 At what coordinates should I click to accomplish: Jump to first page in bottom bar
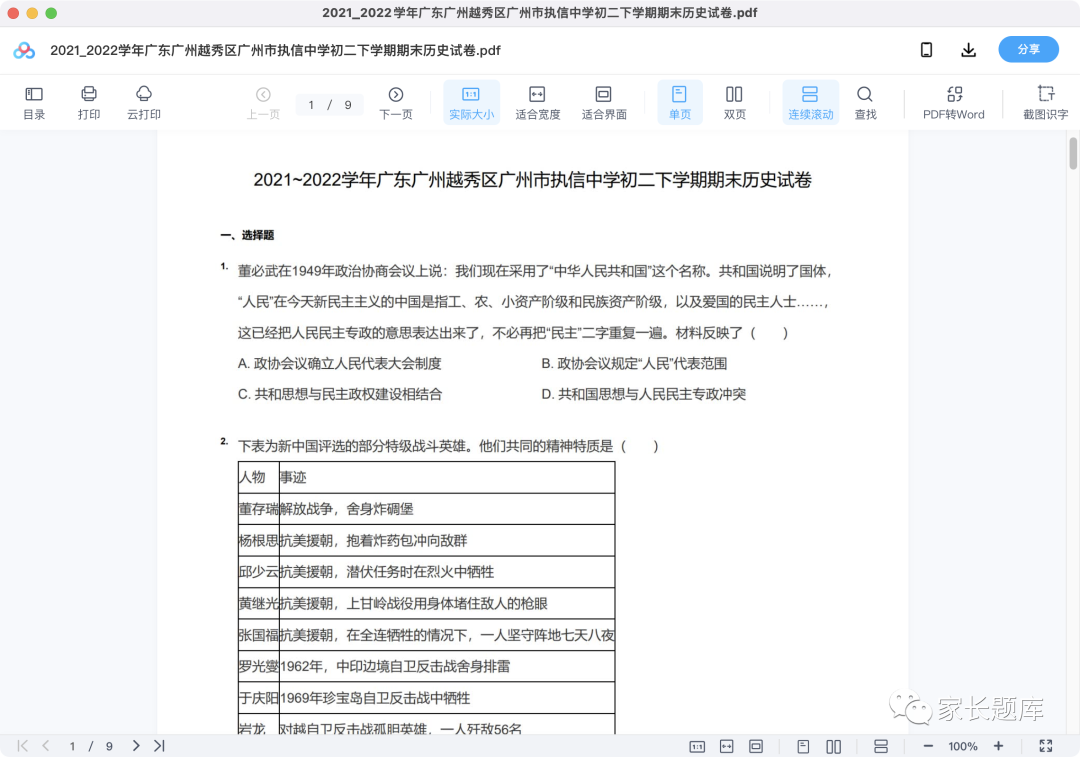coord(23,746)
